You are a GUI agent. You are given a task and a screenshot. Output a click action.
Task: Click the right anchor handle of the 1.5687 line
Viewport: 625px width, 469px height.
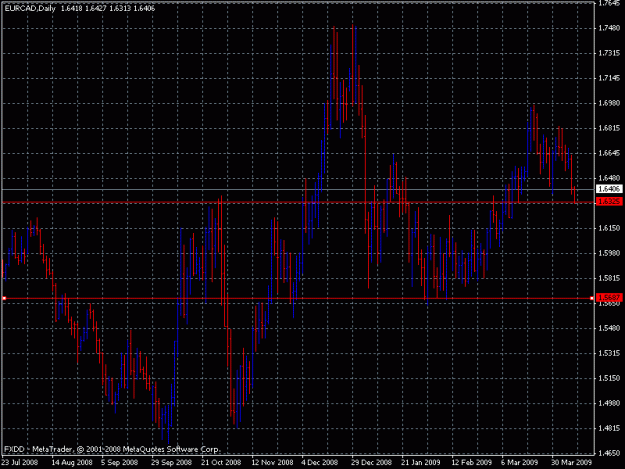pos(592,298)
